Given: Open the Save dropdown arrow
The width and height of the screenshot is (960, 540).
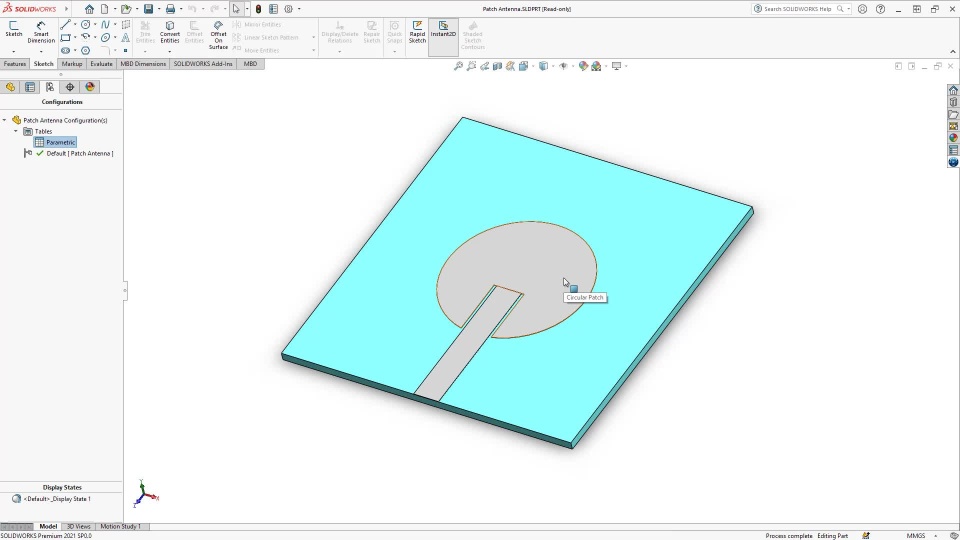Looking at the screenshot, I should (x=159, y=9).
